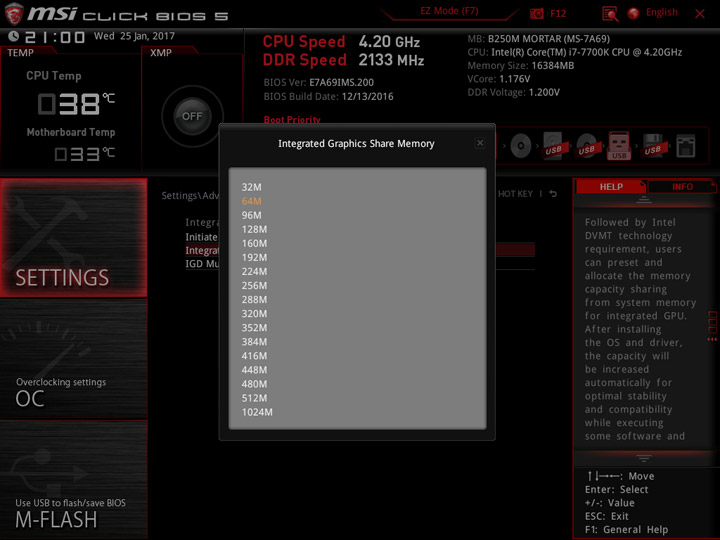Click the network boot device icon
Image resolution: width=720 pixels, height=540 pixels.
coord(686,146)
